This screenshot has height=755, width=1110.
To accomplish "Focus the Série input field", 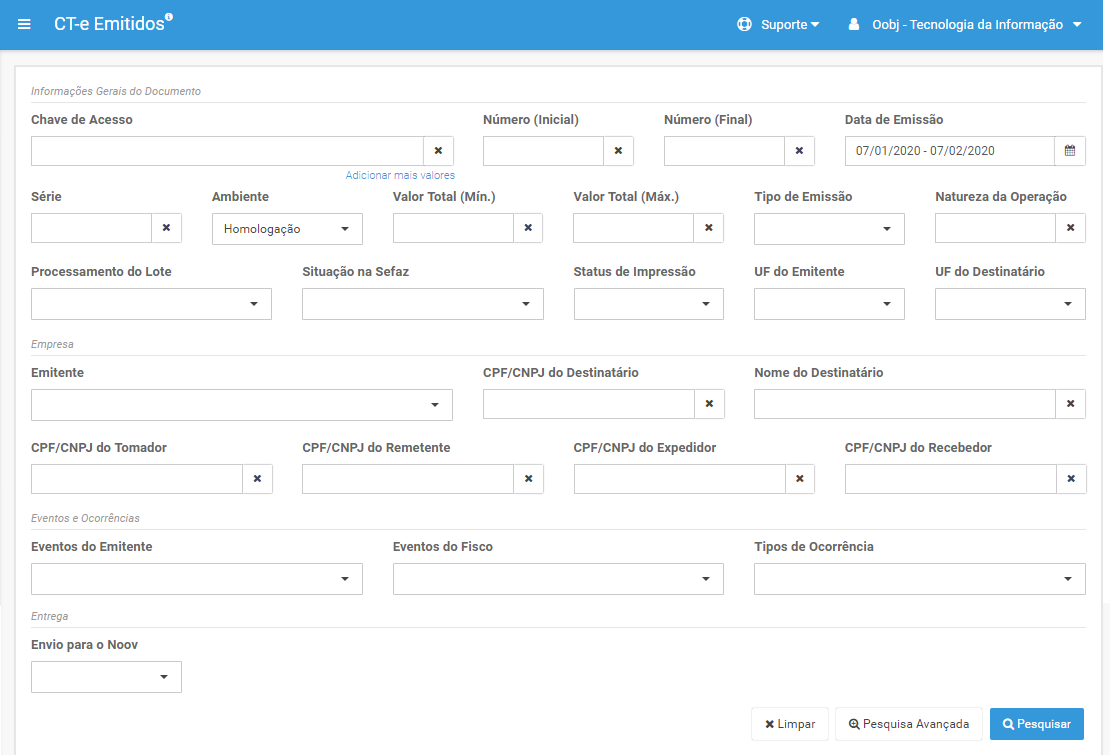I will coord(91,228).
